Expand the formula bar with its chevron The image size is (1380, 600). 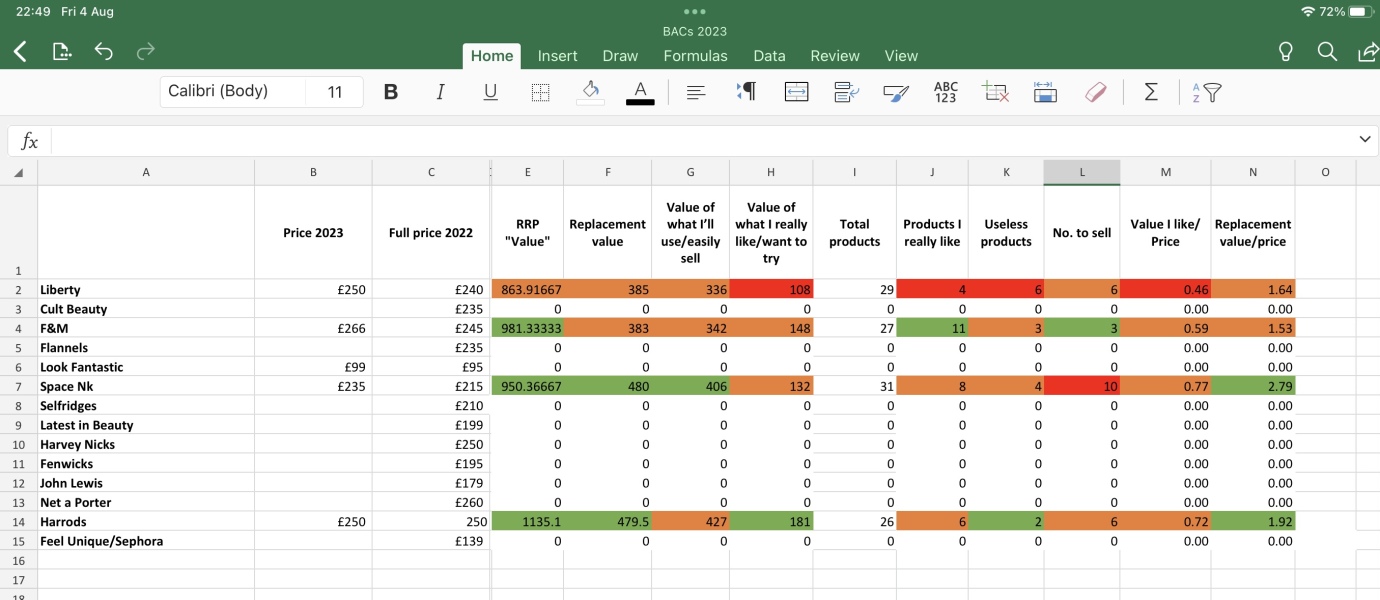(1363, 140)
